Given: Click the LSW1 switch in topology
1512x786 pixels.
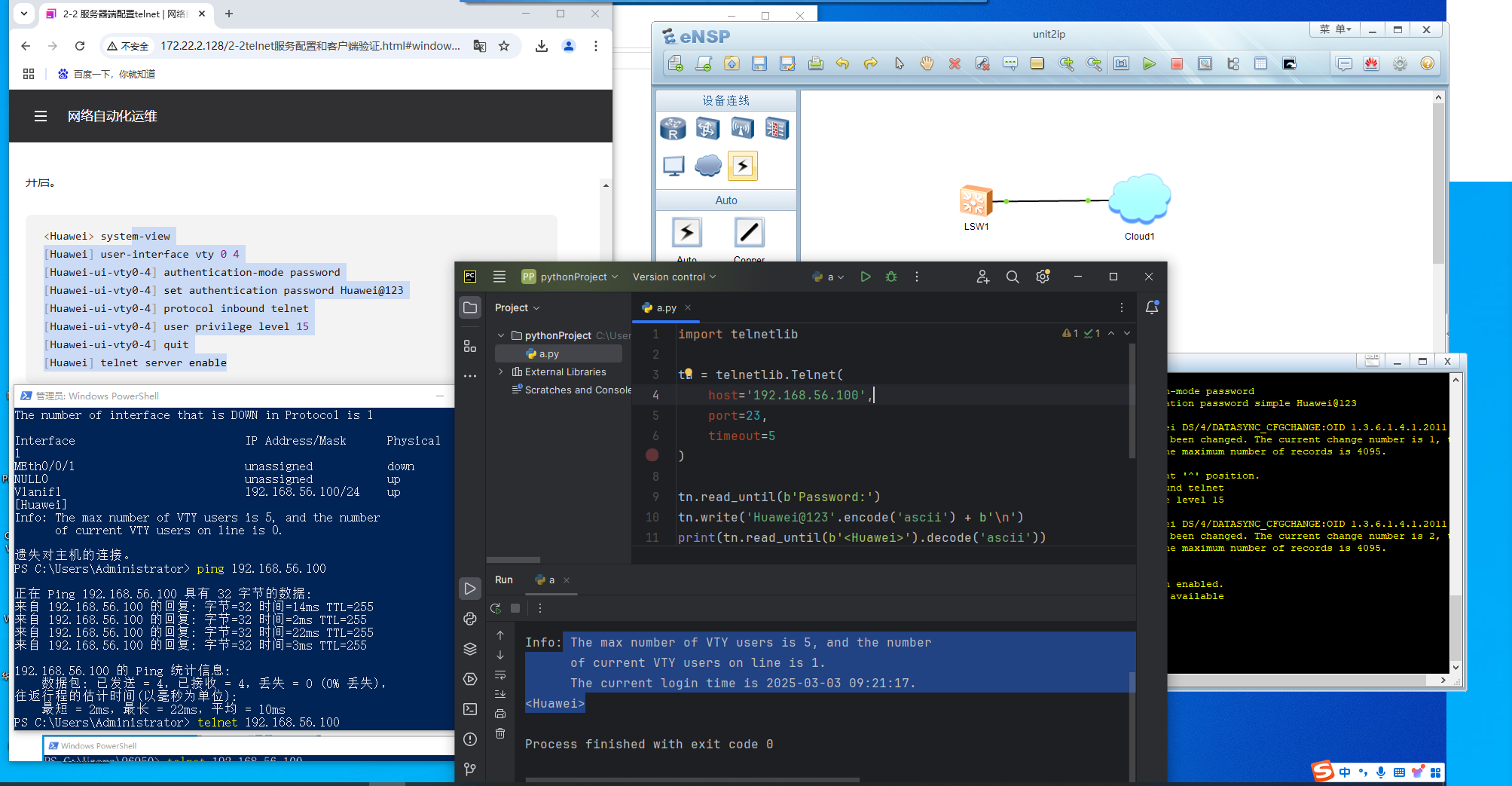Looking at the screenshot, I should tap(976, 202).
